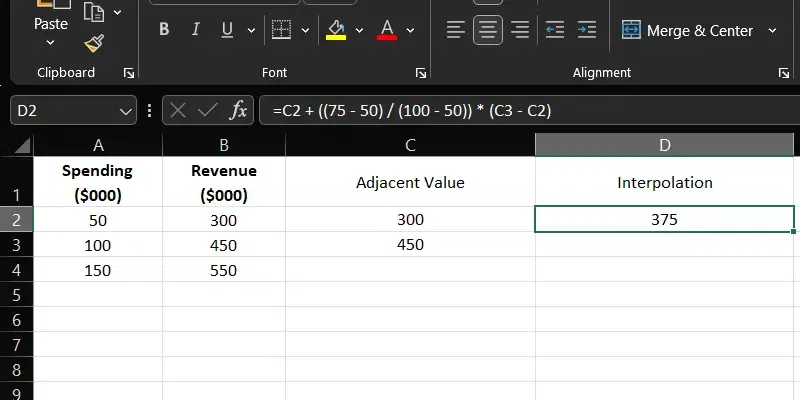Select the Format Painter brush
Image resolution: width=800 pixels, height=400 pixels.
94,43
